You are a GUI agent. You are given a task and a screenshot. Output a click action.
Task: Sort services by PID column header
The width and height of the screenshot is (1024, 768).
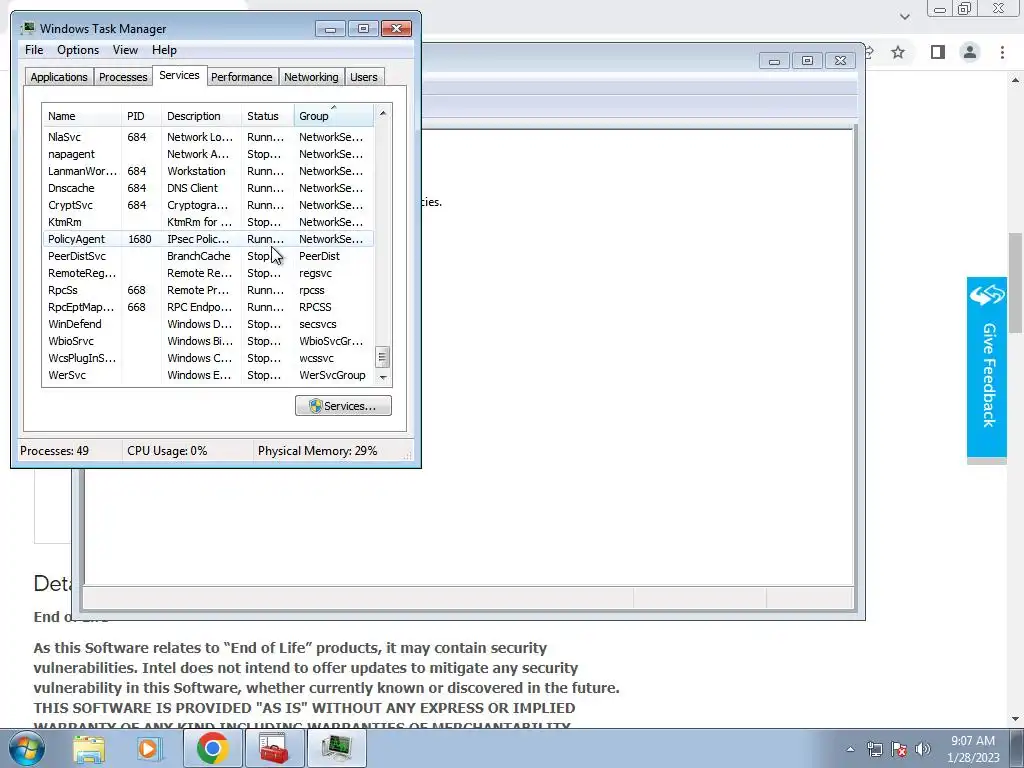[x=141, y=116]
